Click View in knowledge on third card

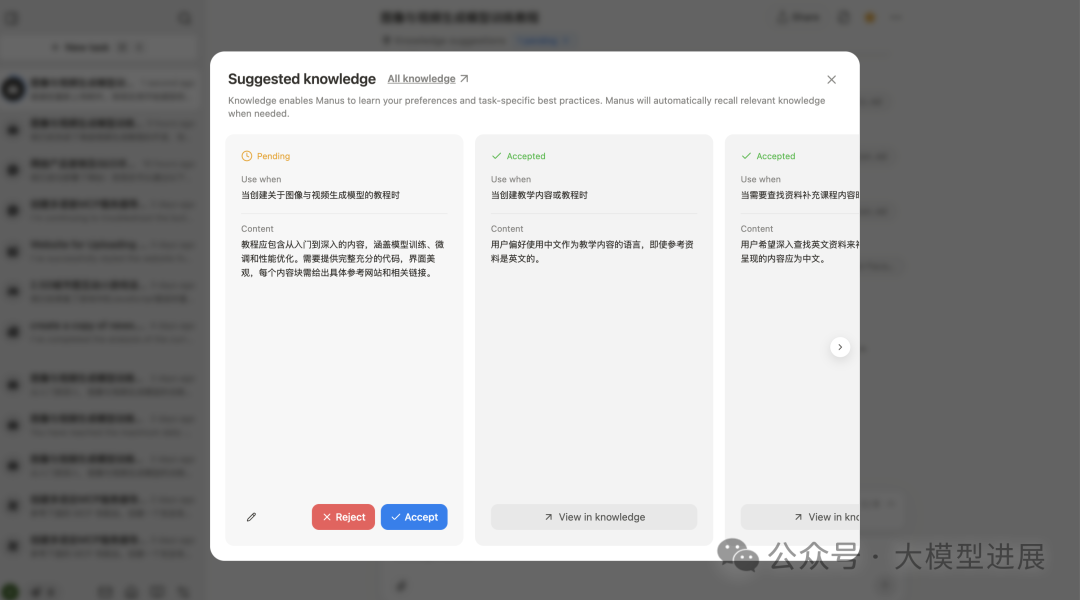[x=800, y=517]
